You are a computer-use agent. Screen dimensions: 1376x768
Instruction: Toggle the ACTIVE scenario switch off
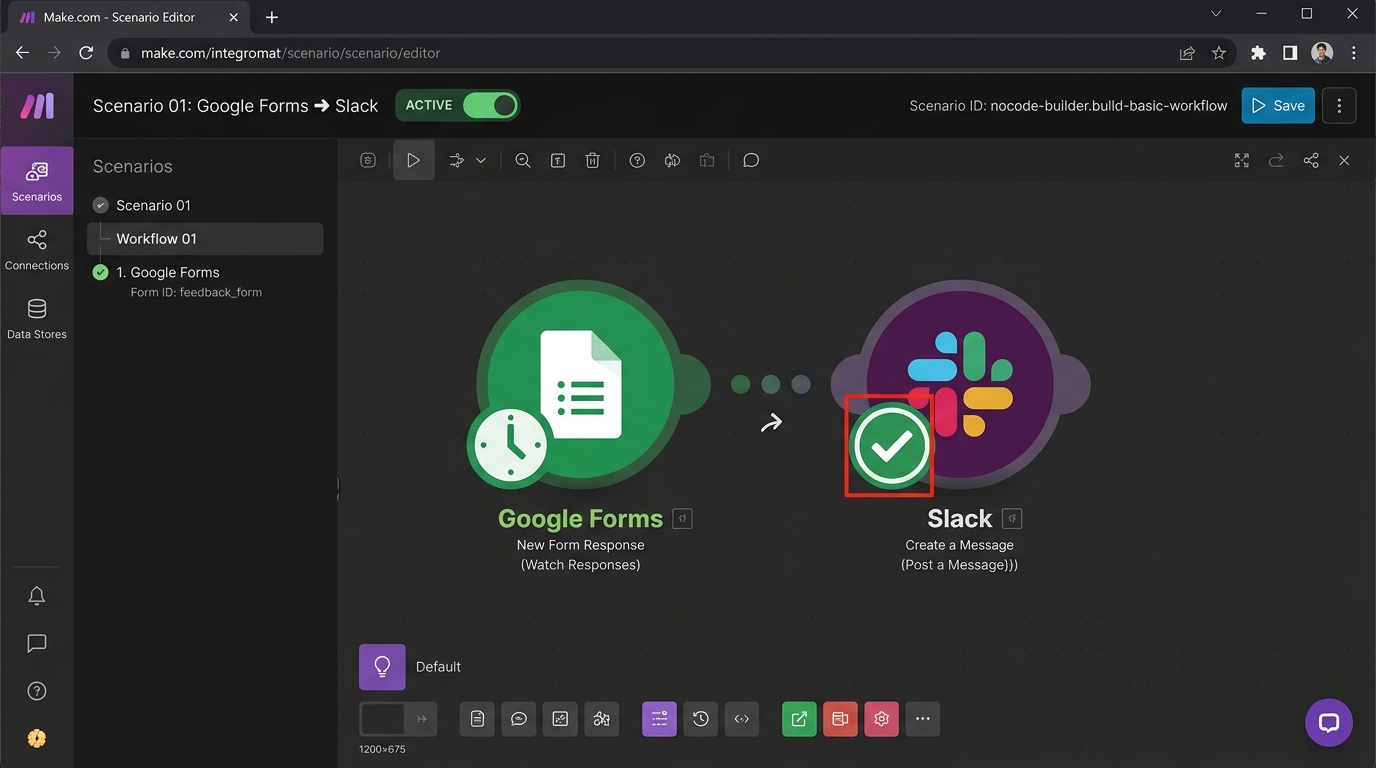pyautogui.click(x=490, y=105)
